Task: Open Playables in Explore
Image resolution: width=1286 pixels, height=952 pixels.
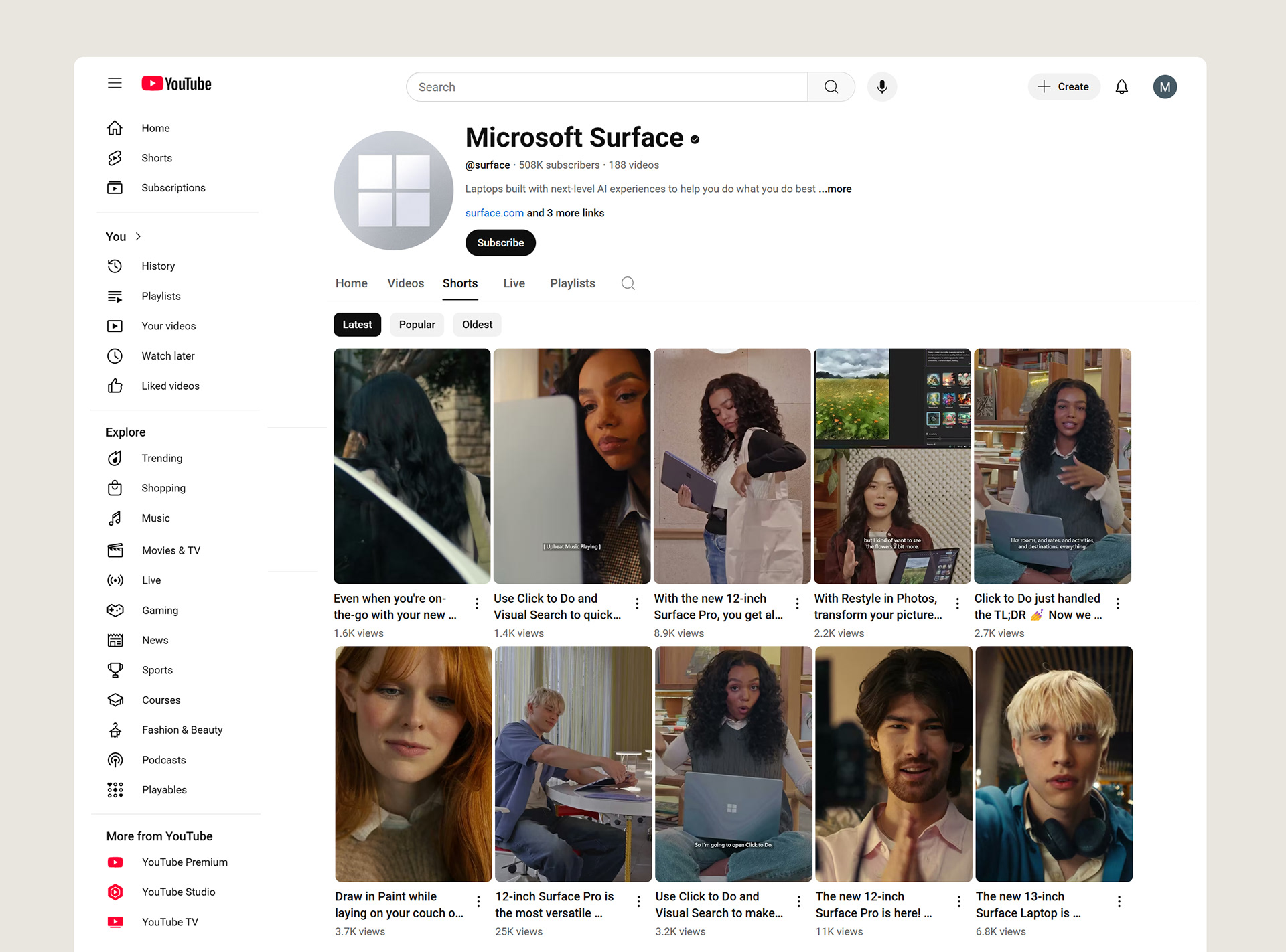Action: tap(164, 790)
